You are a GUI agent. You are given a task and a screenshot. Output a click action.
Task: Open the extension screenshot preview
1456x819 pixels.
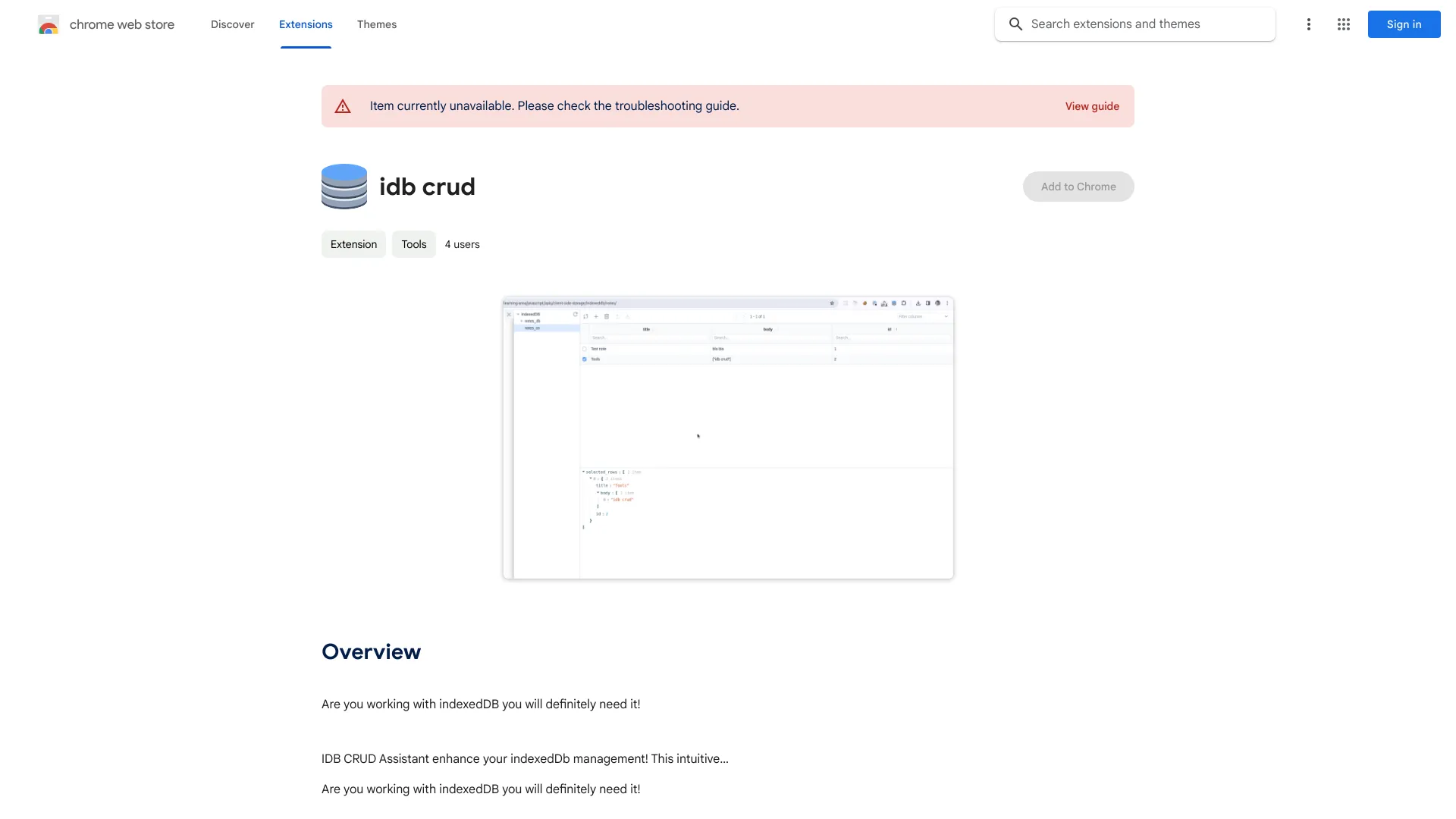[x=728, y=438]
